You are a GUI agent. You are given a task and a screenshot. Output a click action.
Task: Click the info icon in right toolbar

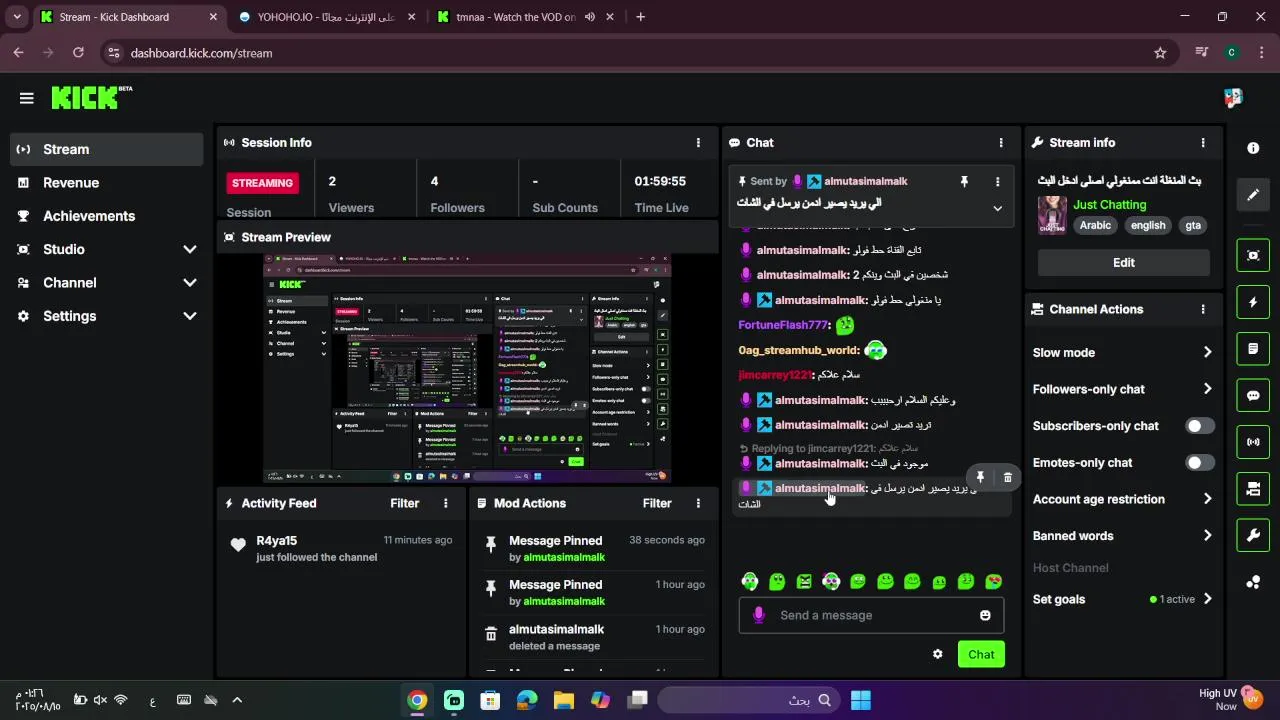click(x=1253, y=148)
